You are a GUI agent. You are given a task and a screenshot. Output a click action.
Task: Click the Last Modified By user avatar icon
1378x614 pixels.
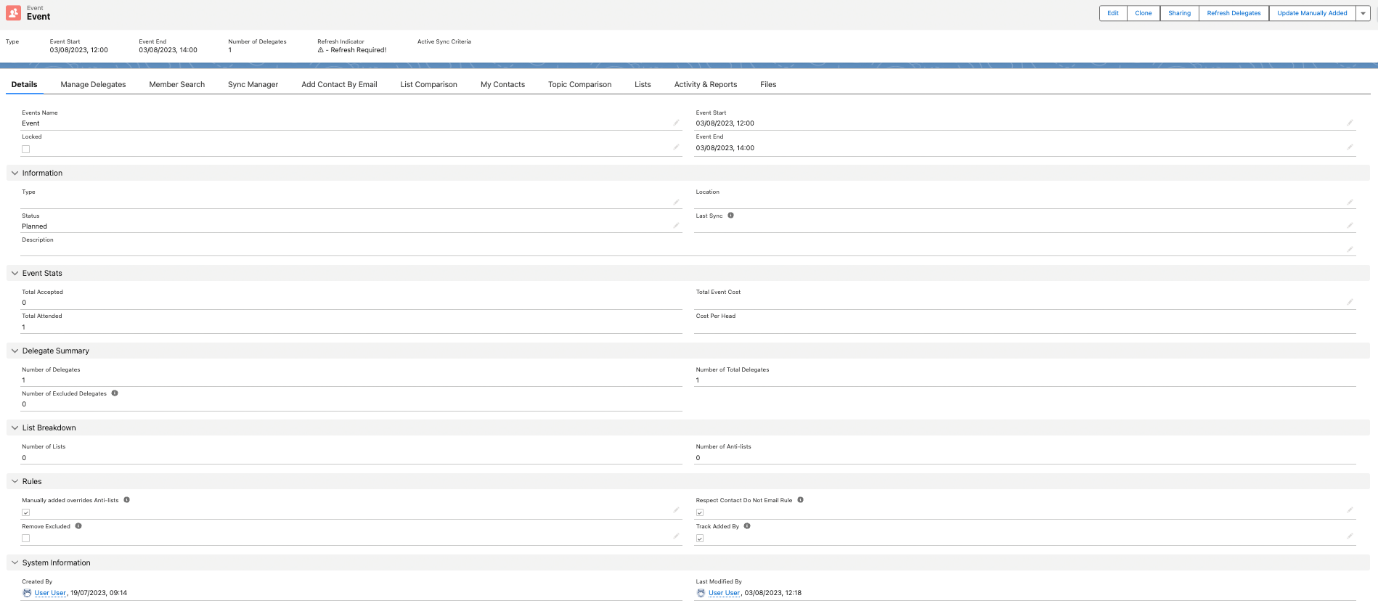point(701,593)
